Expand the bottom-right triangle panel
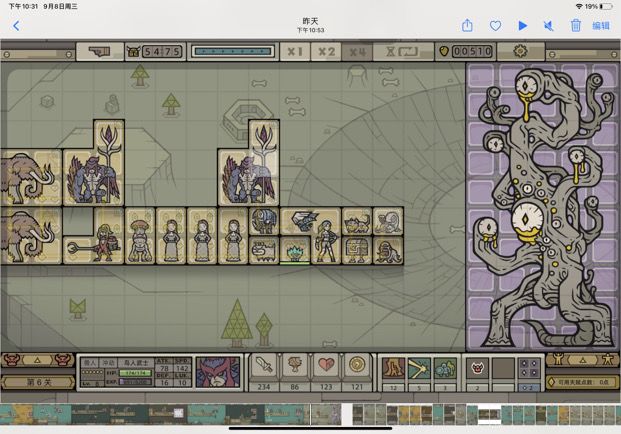Image resolution: width=621 pixels, height=434 pixels. [583, 359]
